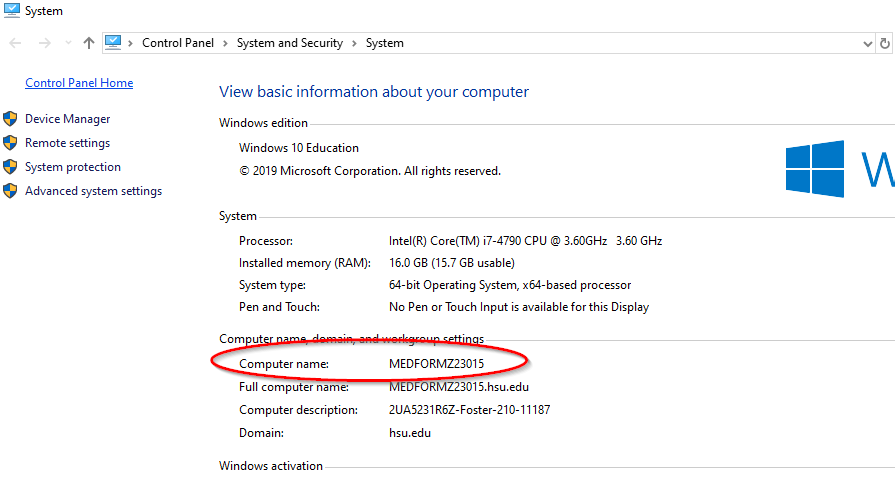
Task: Click the System type: label
Action: 272,285
